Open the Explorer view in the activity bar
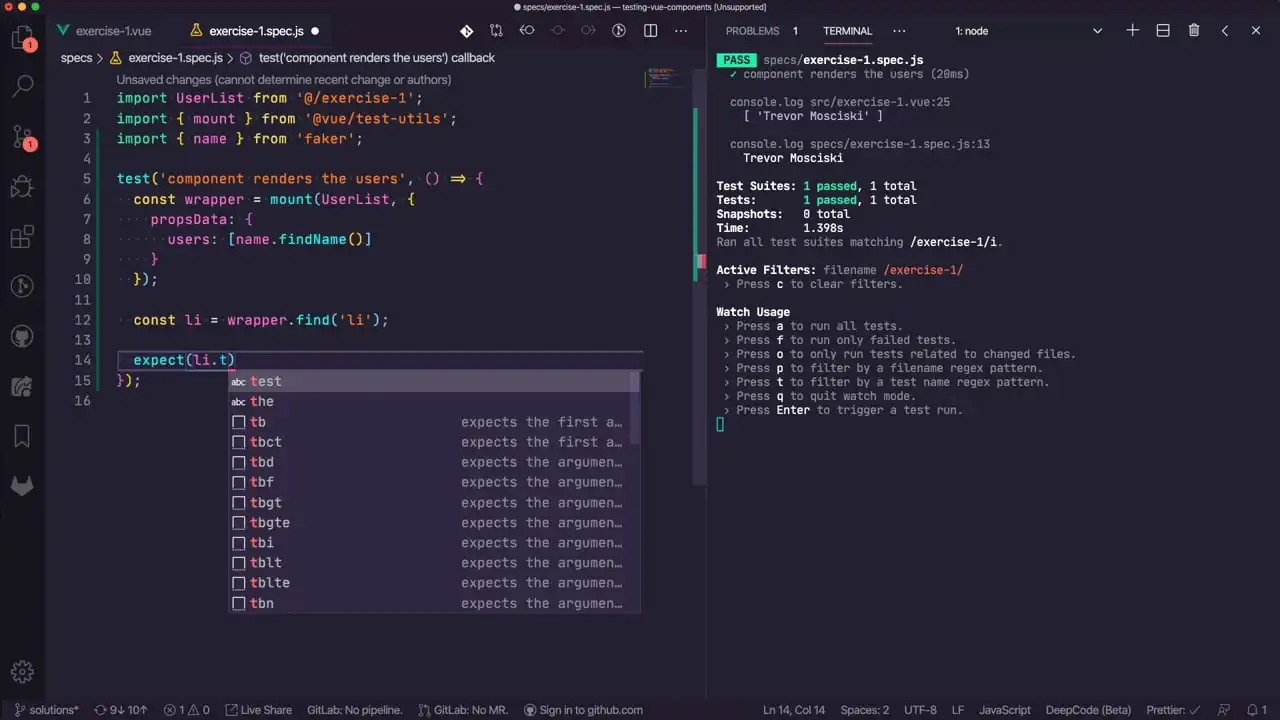This screenshot has width=1280, height=720. coord(22,39)
